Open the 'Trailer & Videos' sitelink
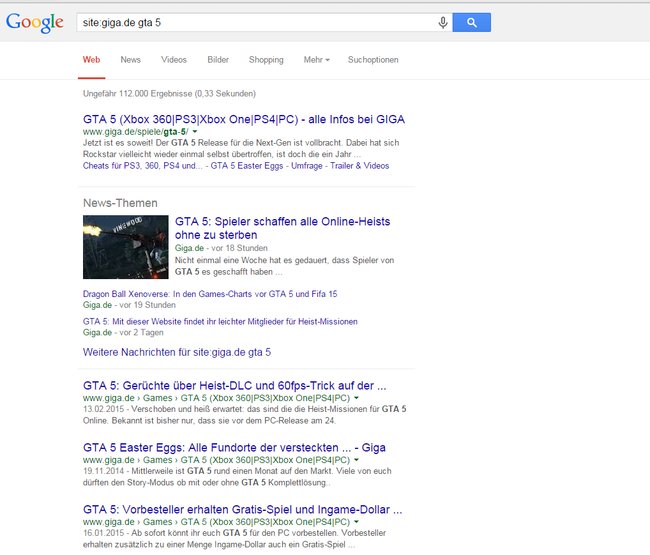 click(x=360, y=166)
